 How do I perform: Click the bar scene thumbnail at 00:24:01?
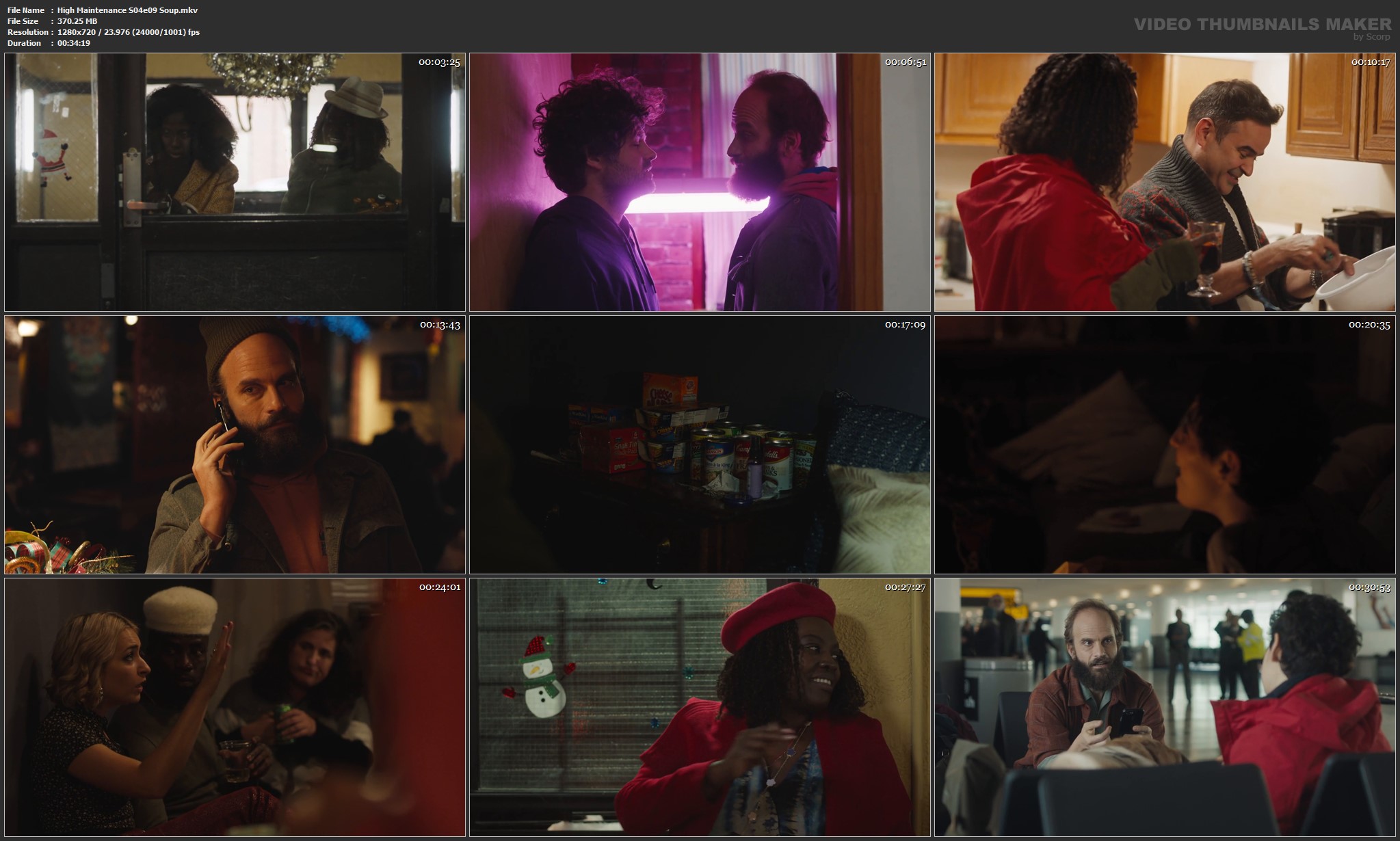point(235,707)
